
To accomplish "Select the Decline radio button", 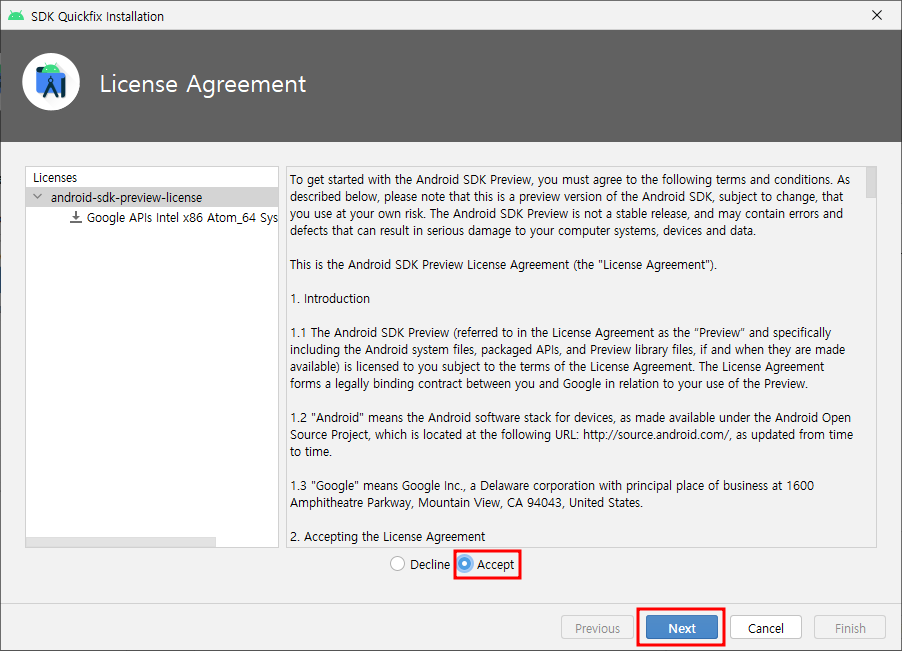I will coord(397,564).
